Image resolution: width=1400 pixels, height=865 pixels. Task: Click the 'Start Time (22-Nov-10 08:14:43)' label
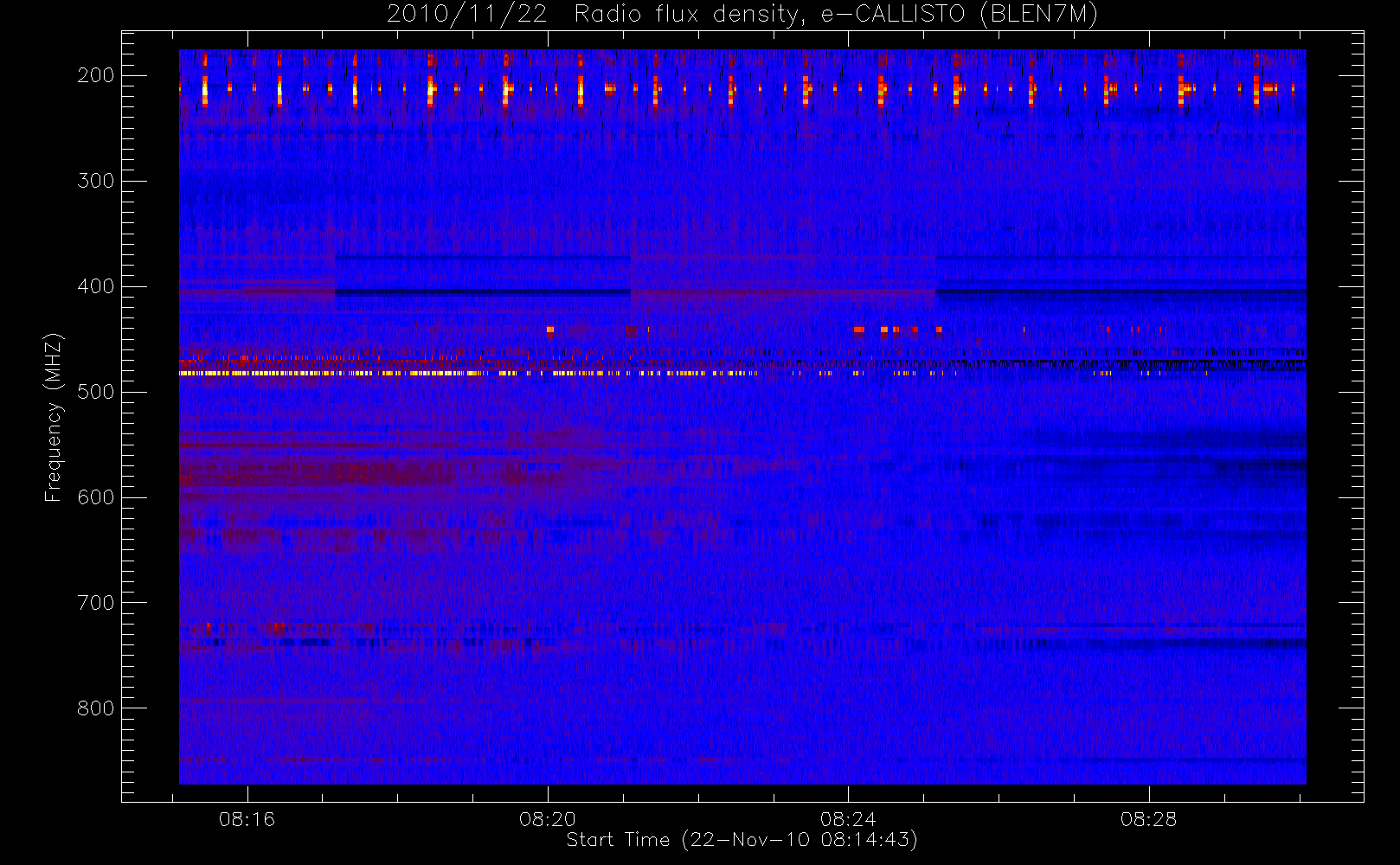pos(742,840)
